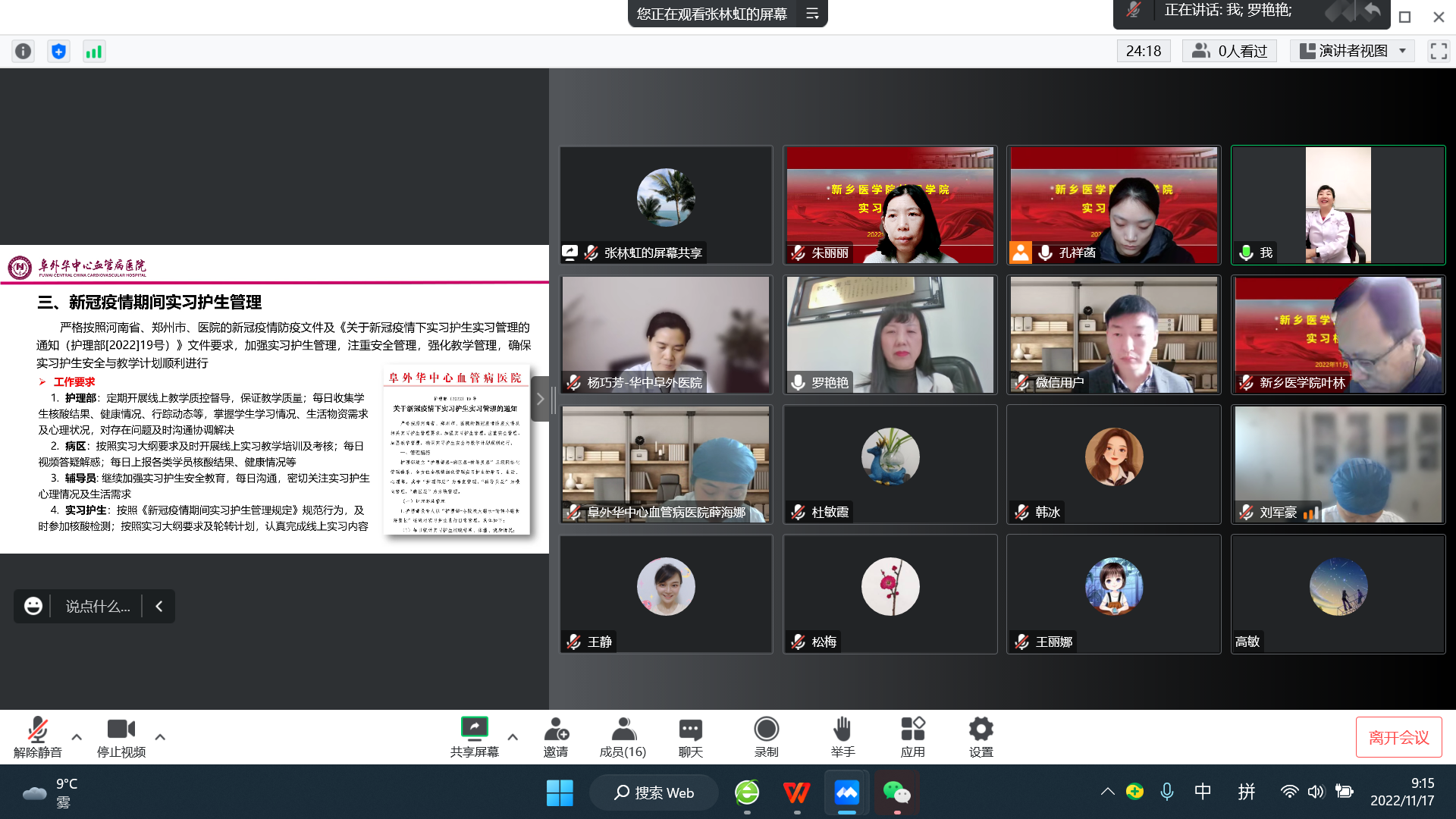Start 录制 recording
Image resolution: width=1456 pixels, height=819 pixels.
(x=766, y=737)
